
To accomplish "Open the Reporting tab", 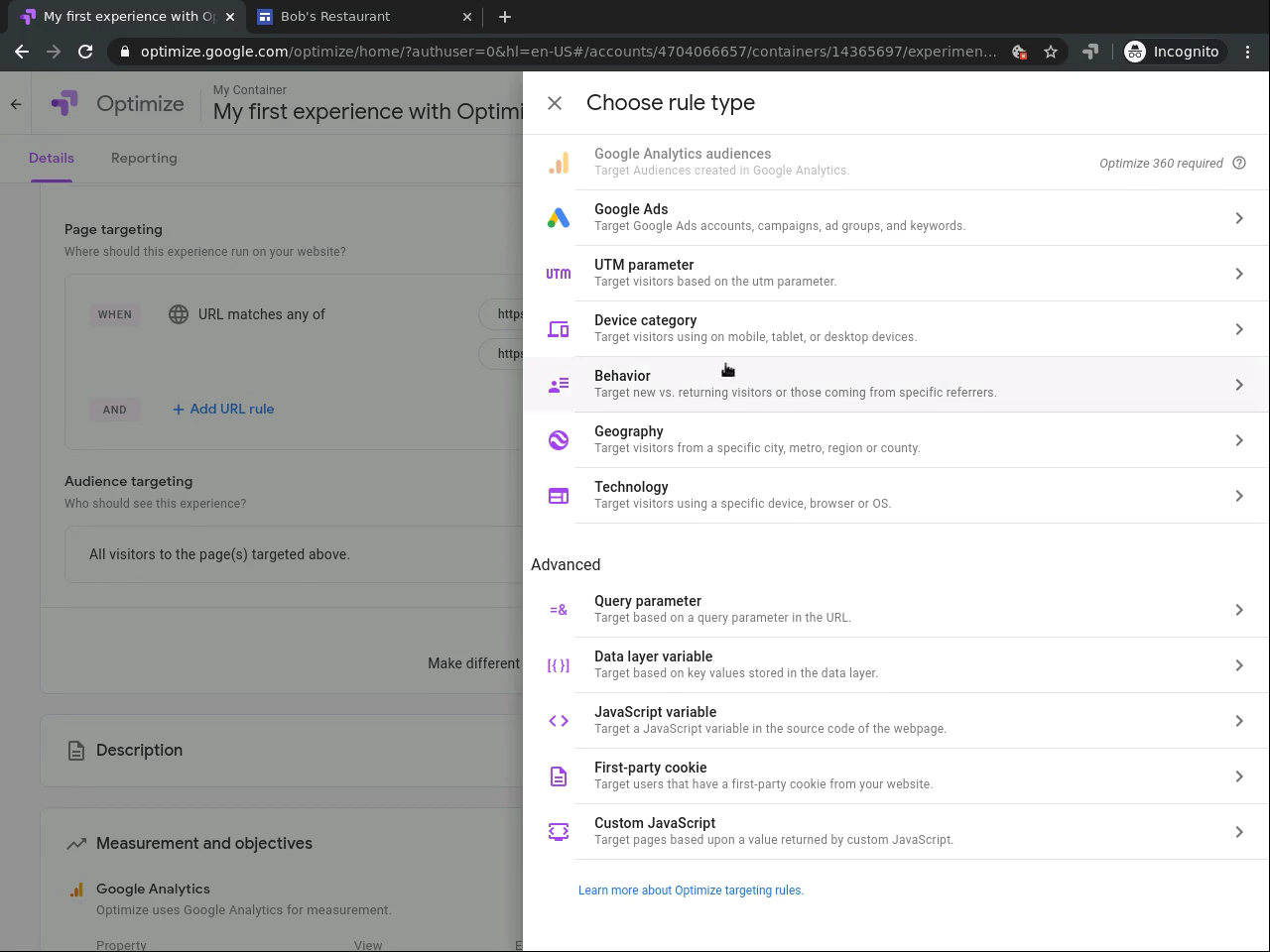I will (x=144, y=158).
